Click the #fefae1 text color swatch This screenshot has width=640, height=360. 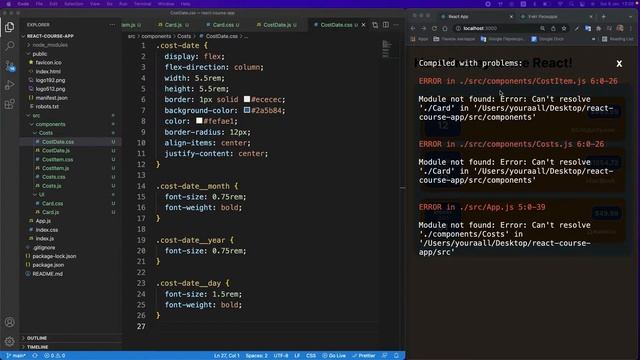coord(199,121)
